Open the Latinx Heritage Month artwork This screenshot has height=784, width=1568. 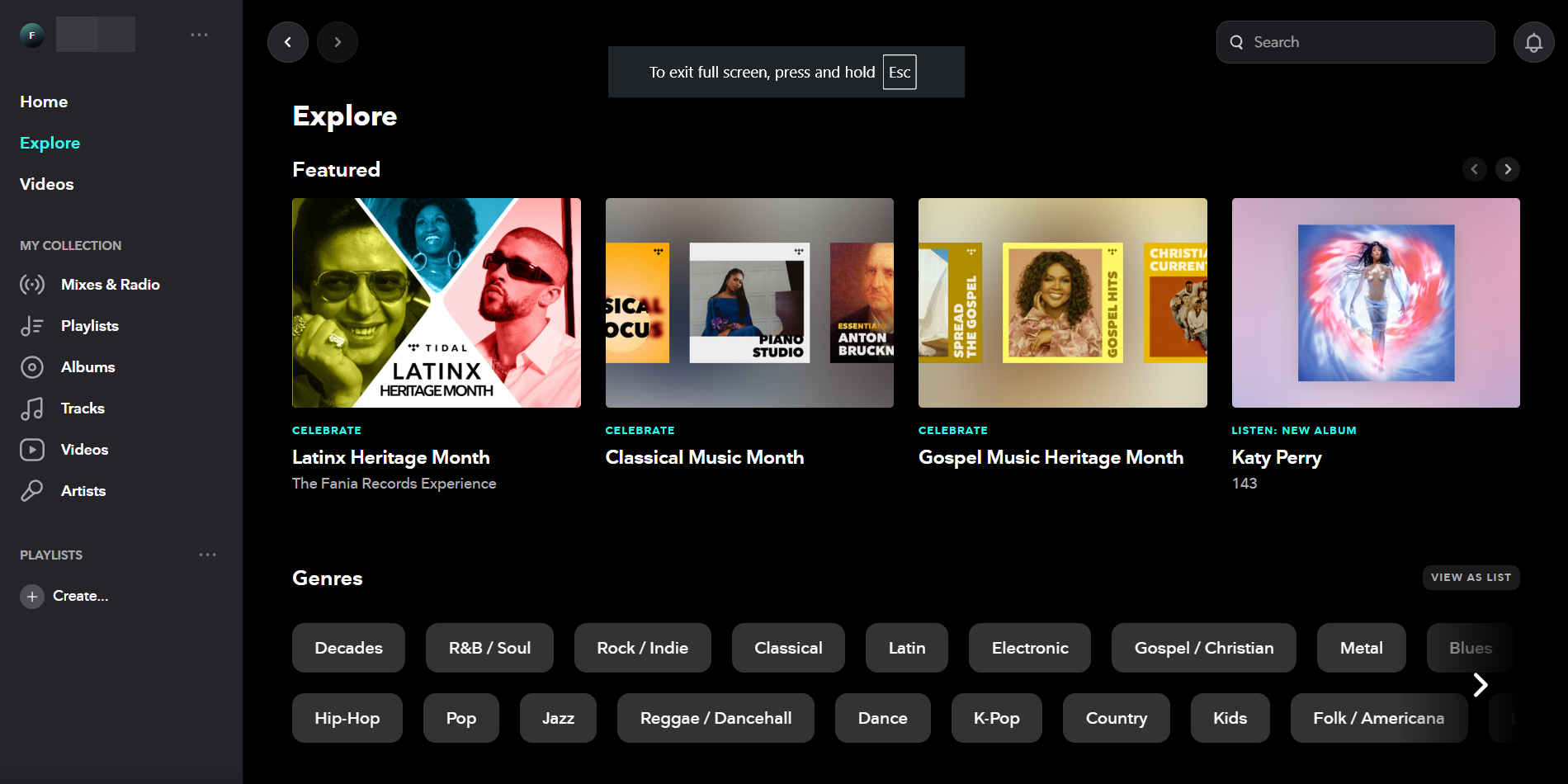click(x=437, y=303)
